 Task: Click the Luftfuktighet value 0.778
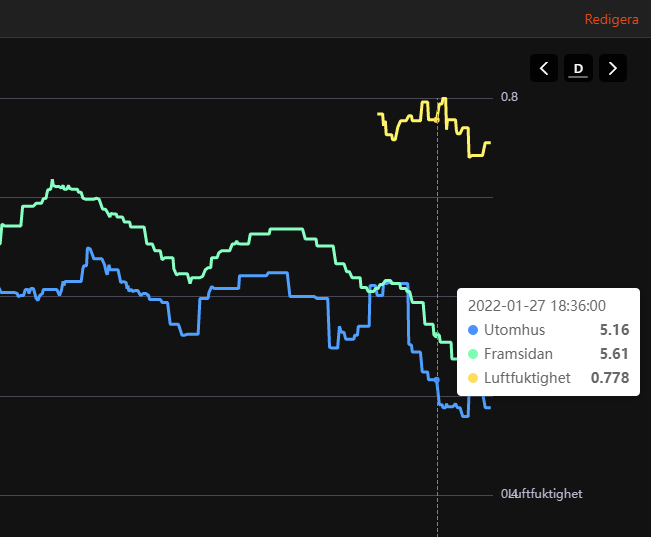pos(610,378)
